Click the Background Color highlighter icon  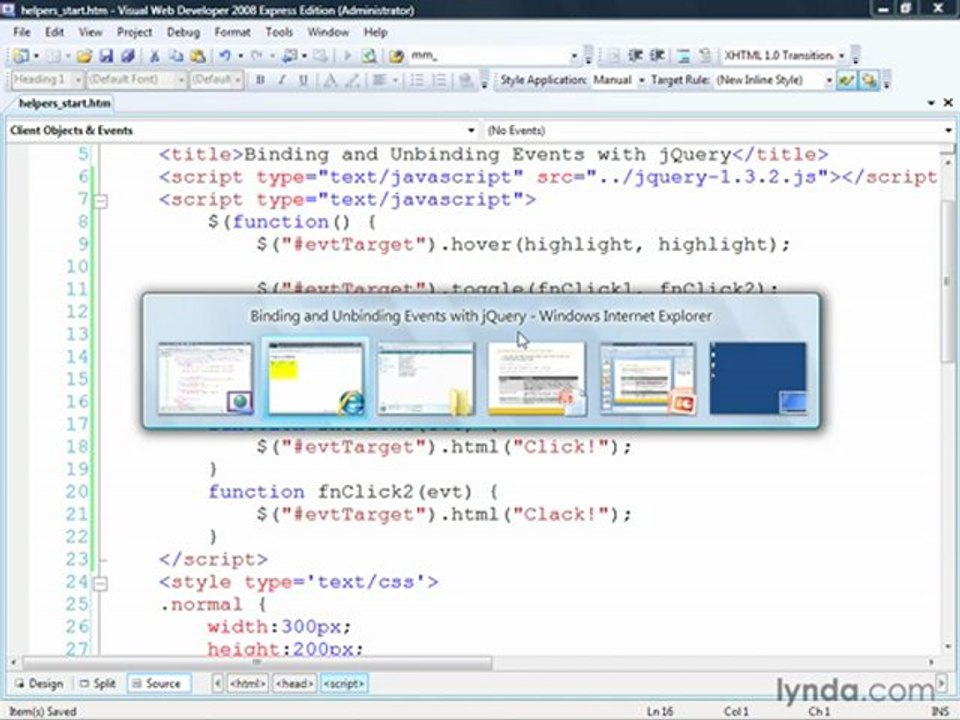(353, 80)
